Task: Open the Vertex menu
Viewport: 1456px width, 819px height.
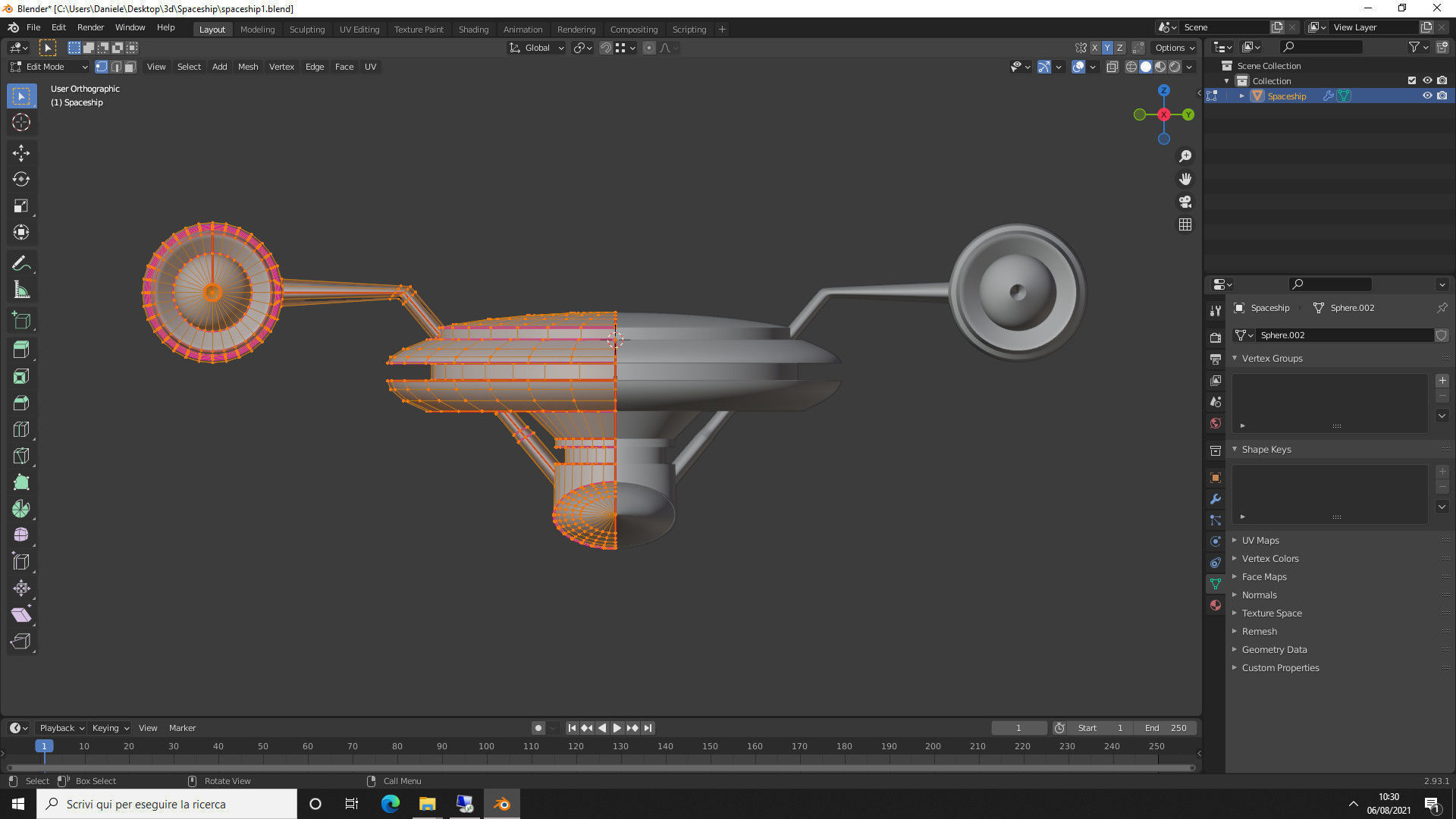Action: click(x=281, y=67)
